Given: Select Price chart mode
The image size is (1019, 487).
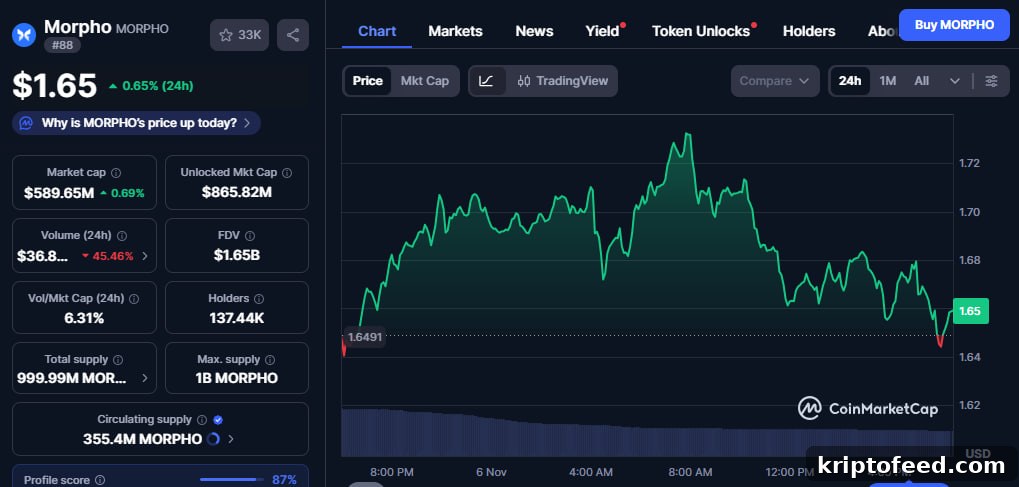Looking at the screenshot, I should click(x=368, y=81).
